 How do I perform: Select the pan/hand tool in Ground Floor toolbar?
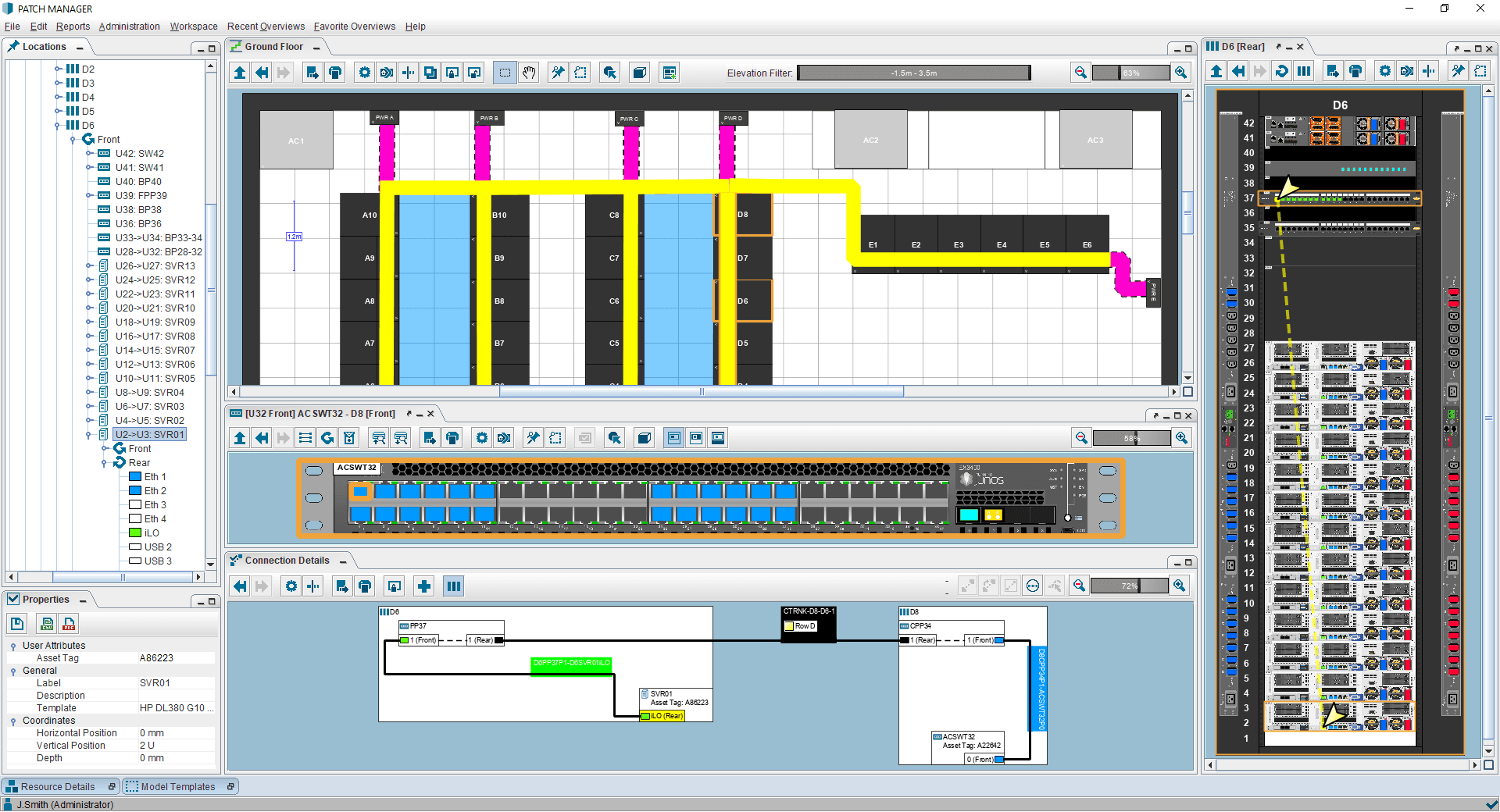[x=529, y=72]
